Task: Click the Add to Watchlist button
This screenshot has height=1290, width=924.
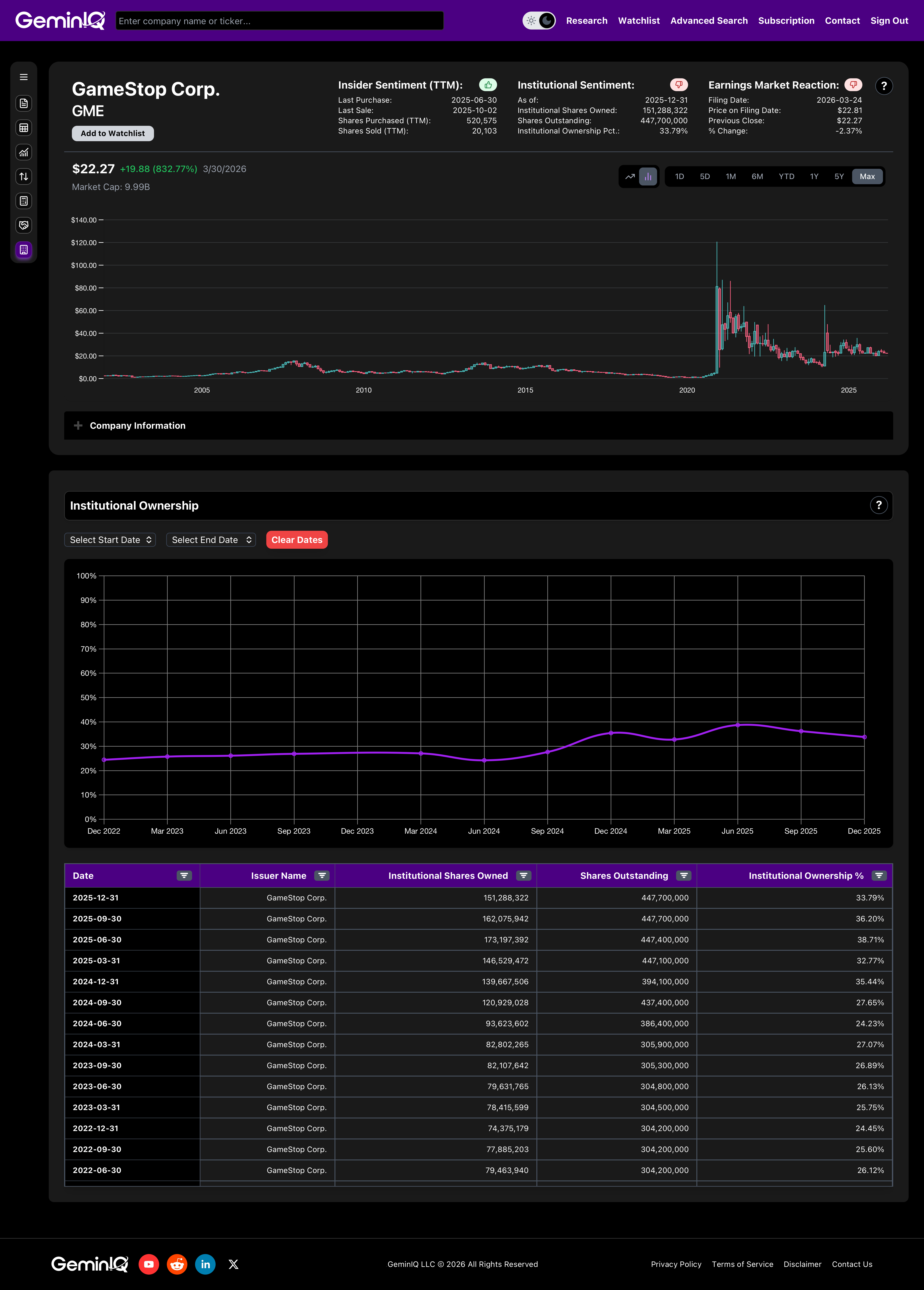Action: [112, 133]
